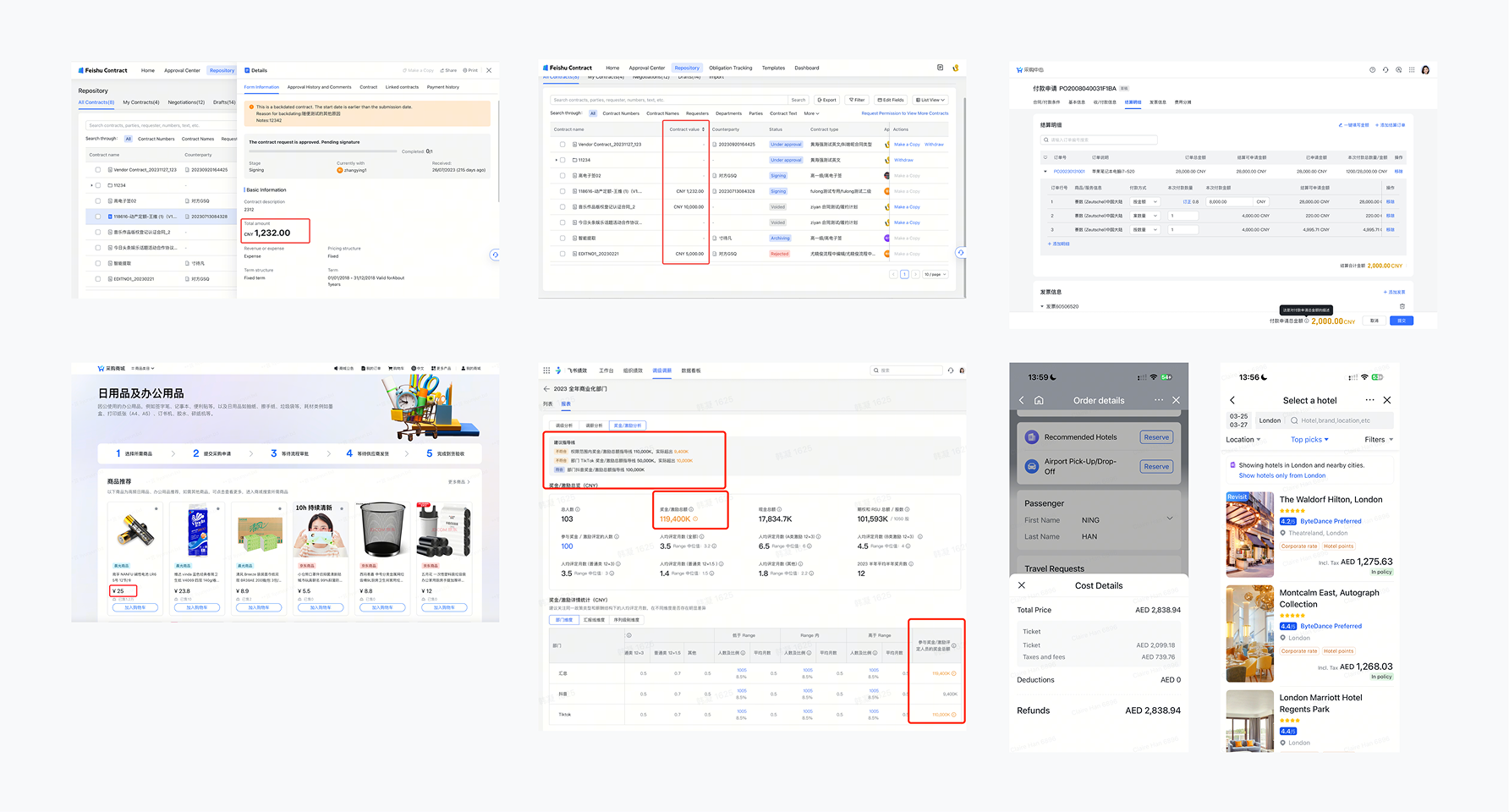Collapse order PO20230131001 using its chevron

[1046, 171]
